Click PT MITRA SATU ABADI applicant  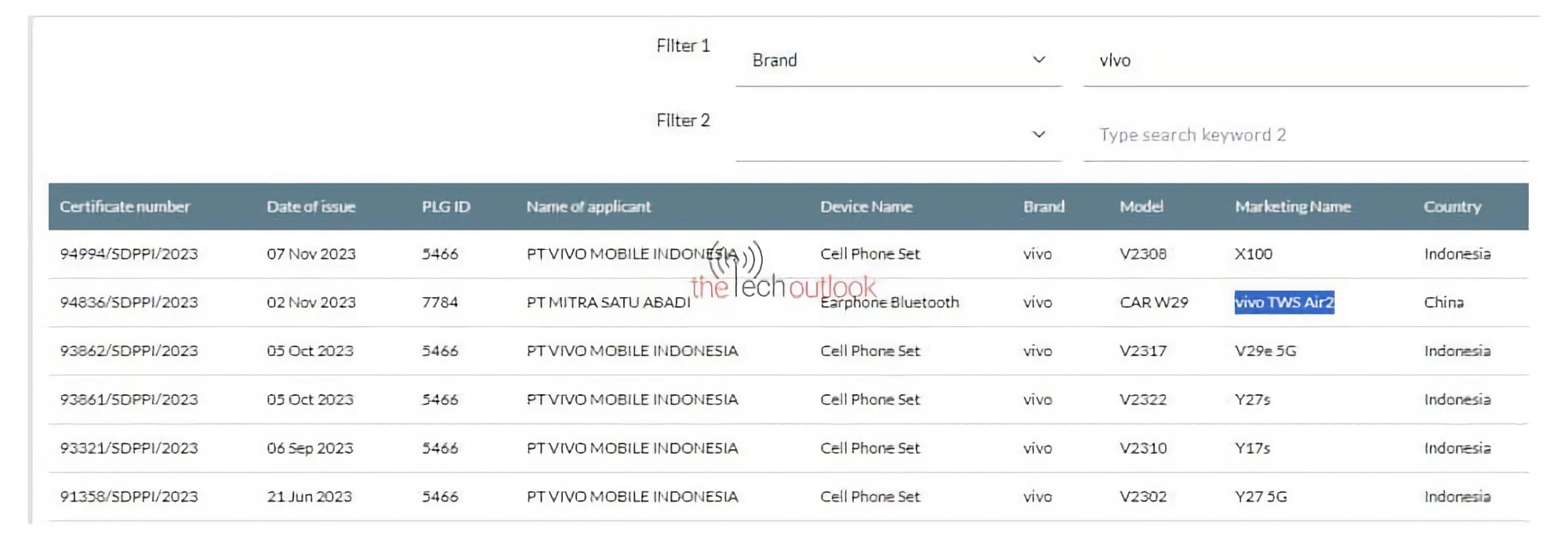(608, 303)
